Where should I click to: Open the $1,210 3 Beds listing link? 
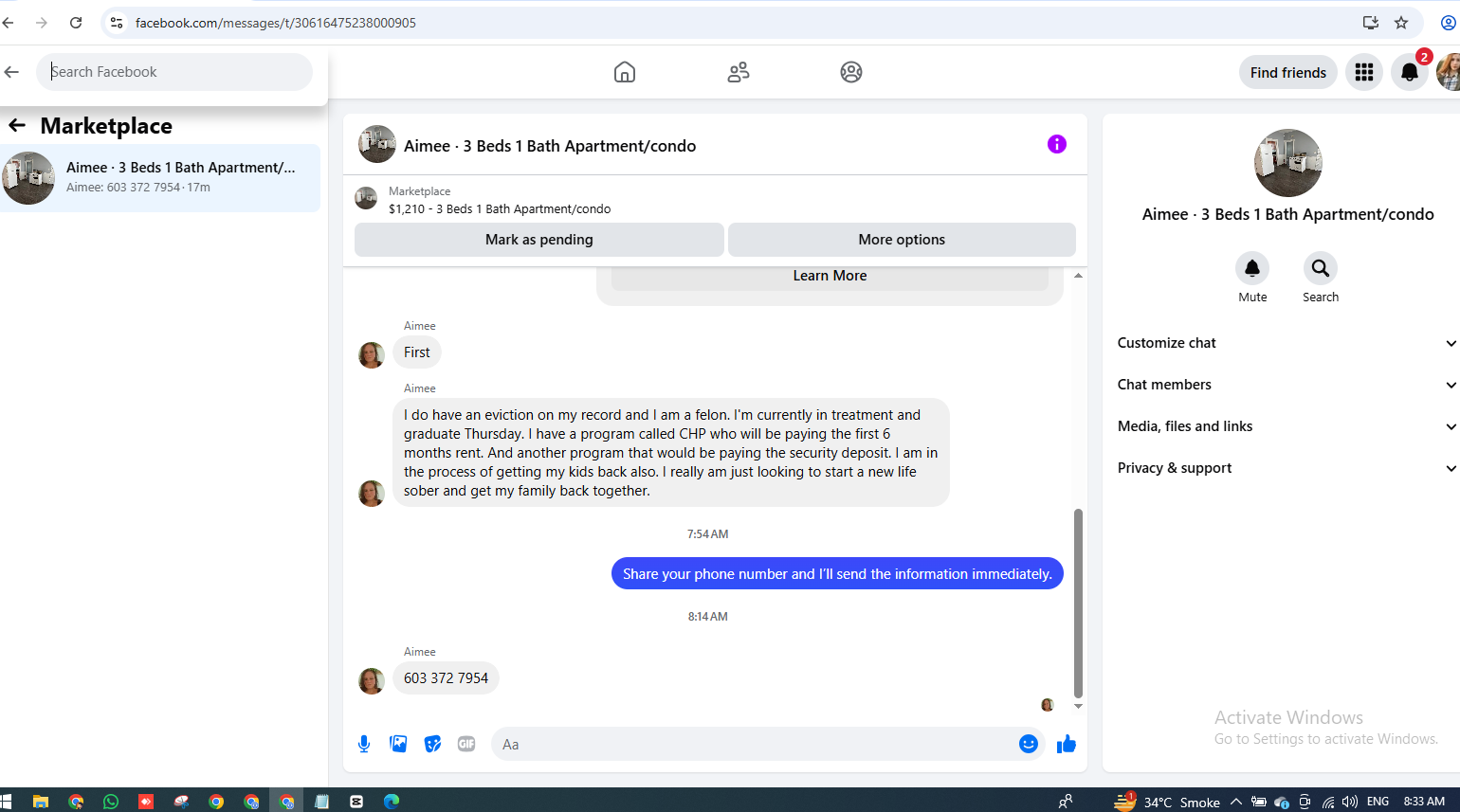pyautogui.click(x=500, y=209)
